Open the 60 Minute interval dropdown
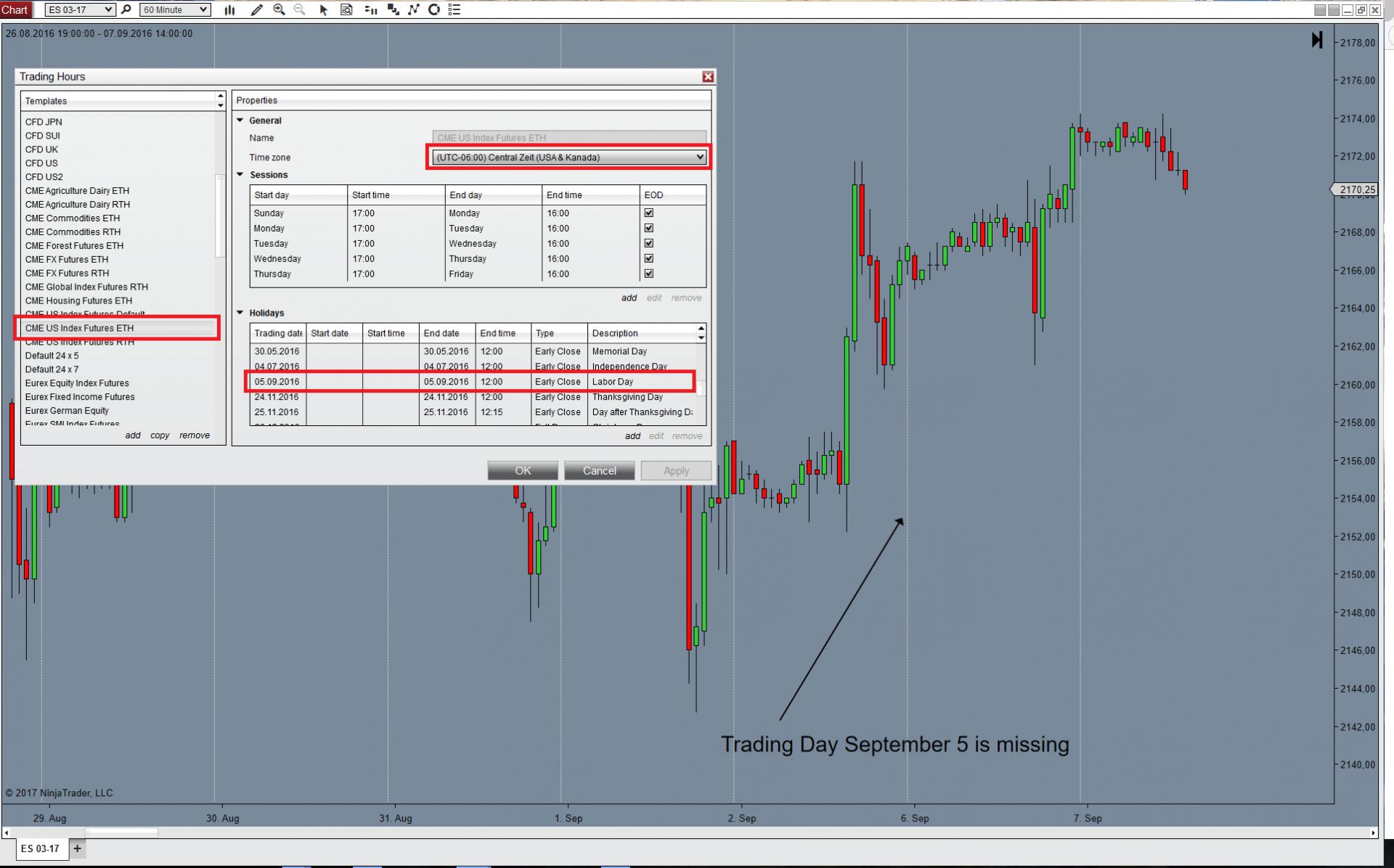1394x868 pixels. pos(175,9)
